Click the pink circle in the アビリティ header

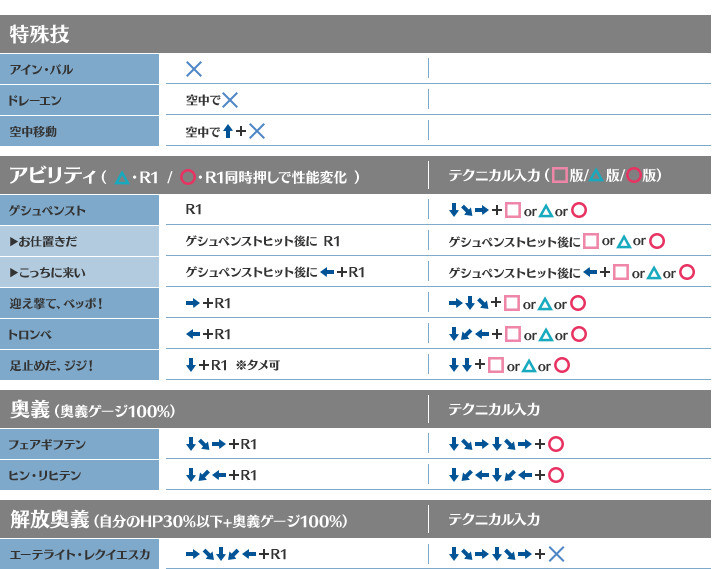tap(187, 177)
